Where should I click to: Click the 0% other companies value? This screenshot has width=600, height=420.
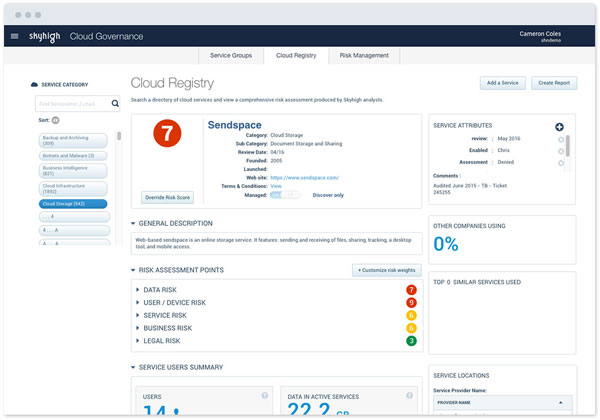pos(446,244)
